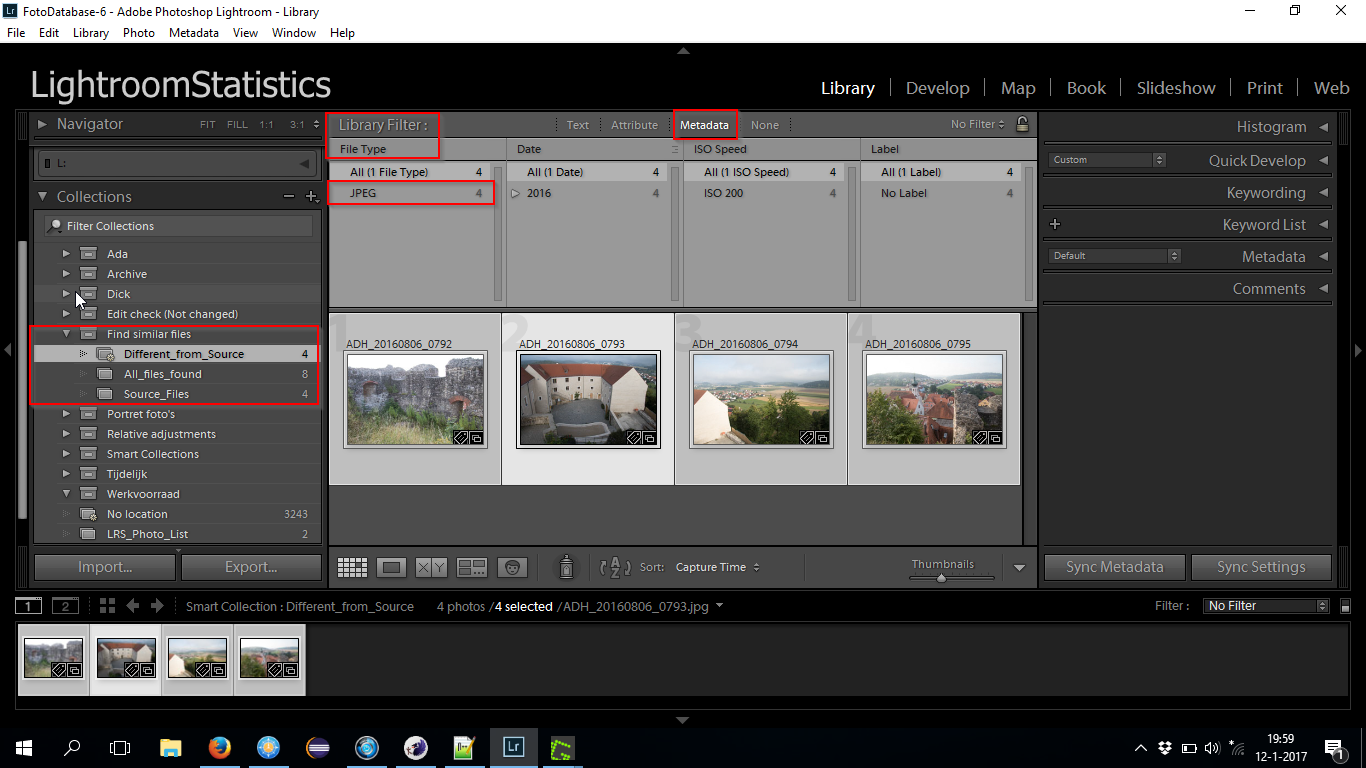This screenshot has width=1366, height=768.
Task: Expand the Navigator panel
Action: click(43, 124)
